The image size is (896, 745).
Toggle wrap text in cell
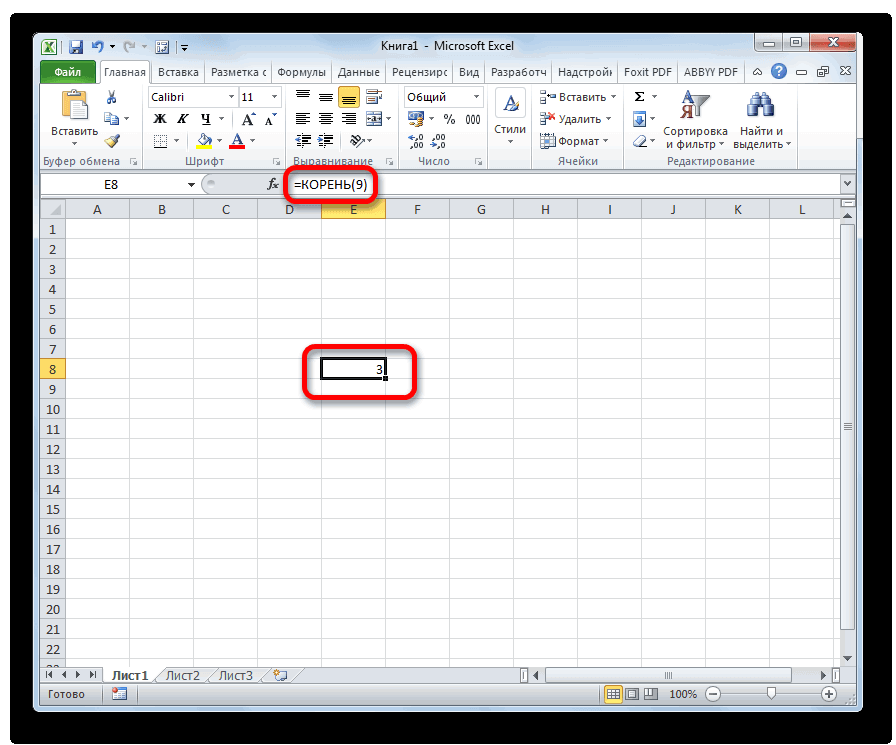pos(374,97)
